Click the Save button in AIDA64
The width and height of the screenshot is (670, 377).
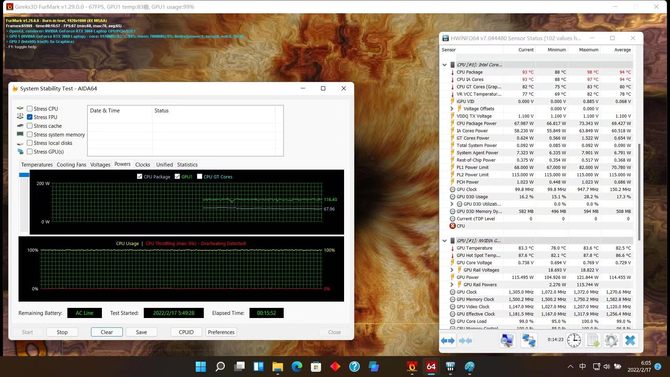tap(141, 332)
